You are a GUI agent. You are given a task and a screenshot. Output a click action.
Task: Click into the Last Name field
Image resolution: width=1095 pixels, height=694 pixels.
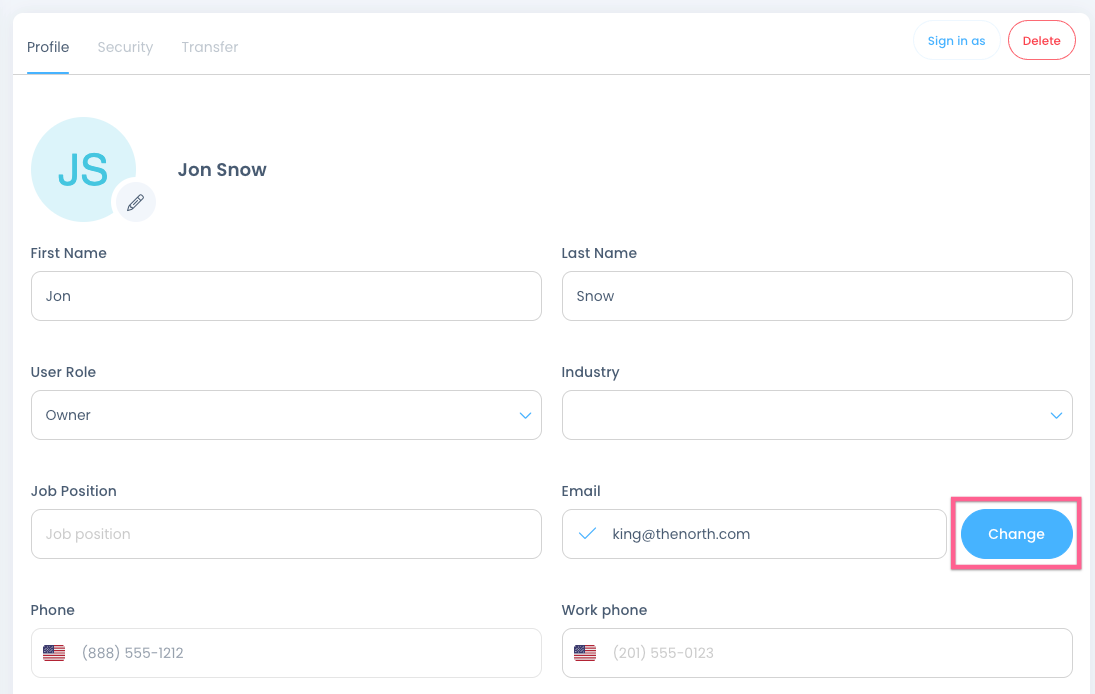click(x=817, y=296)
